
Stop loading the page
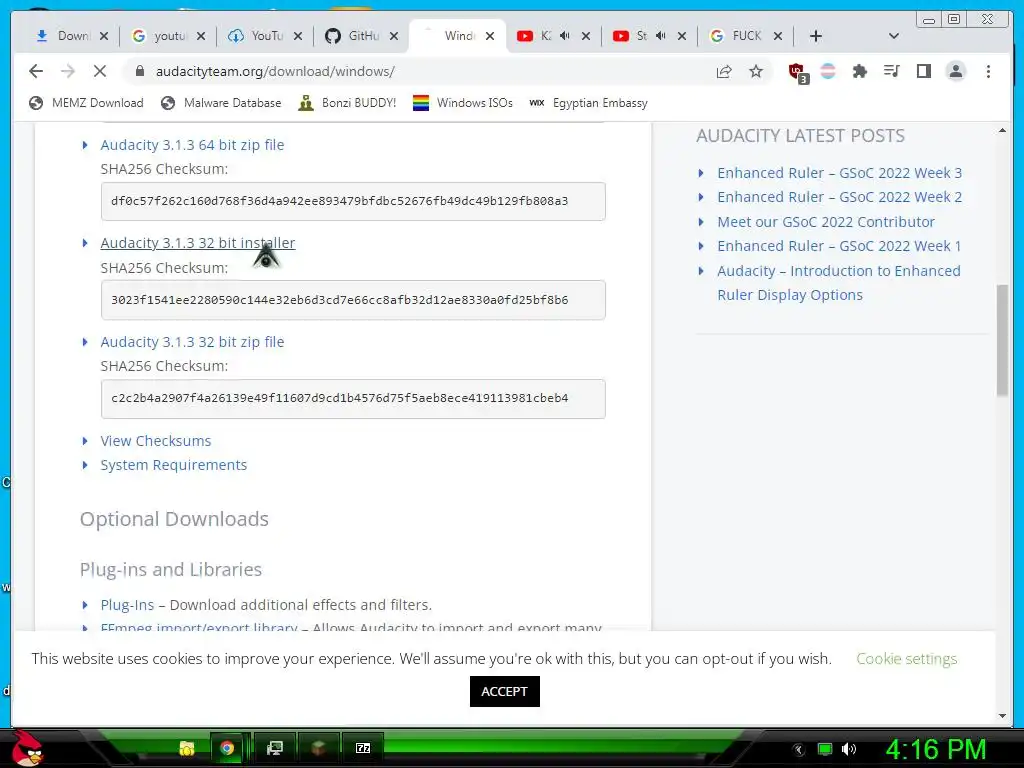(x=100, y=71)
